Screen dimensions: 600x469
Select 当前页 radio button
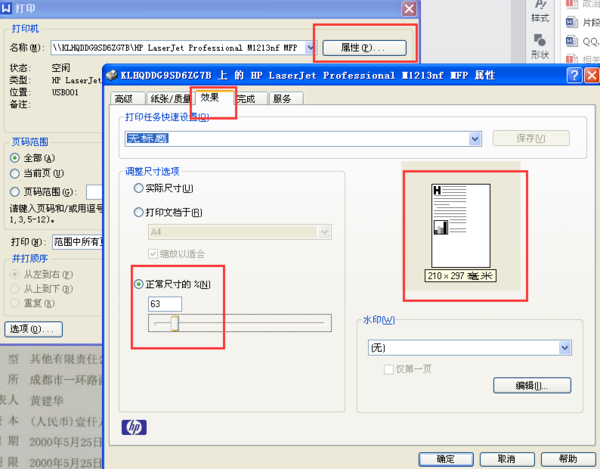15,174
